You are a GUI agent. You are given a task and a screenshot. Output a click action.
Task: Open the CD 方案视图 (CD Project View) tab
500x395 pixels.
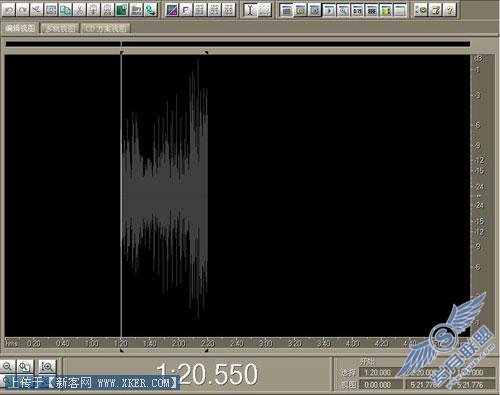click(x=105, y=29)
